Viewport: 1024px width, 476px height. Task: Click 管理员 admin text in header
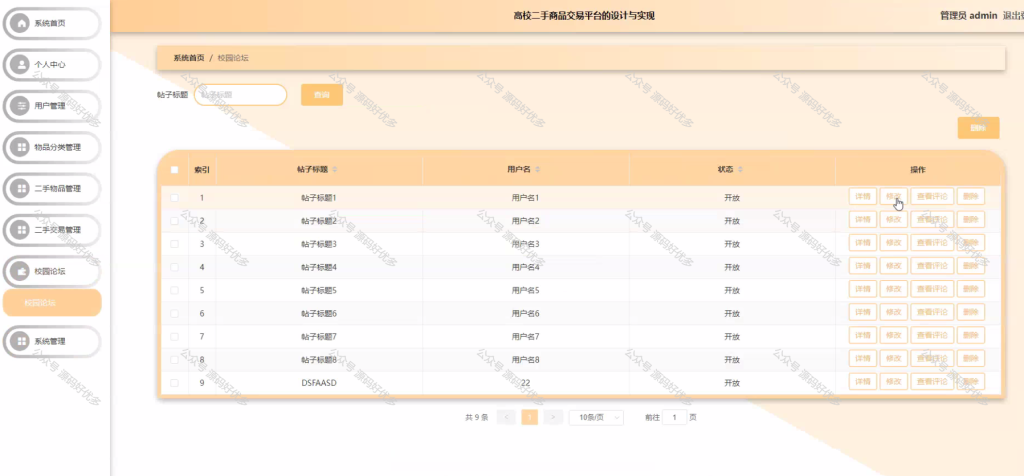pyautogui.click(x=968, y=16)
